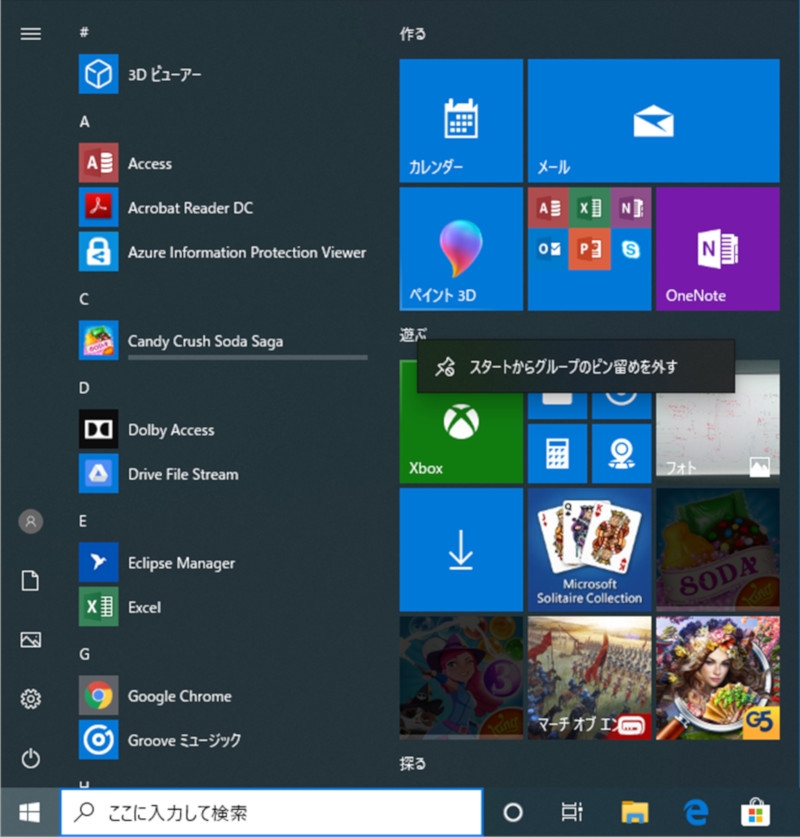Image resolution: width=800 pixels, height=837 pixels.
Task: Expand the hamburger menu at top left
Action: point(31,33)
